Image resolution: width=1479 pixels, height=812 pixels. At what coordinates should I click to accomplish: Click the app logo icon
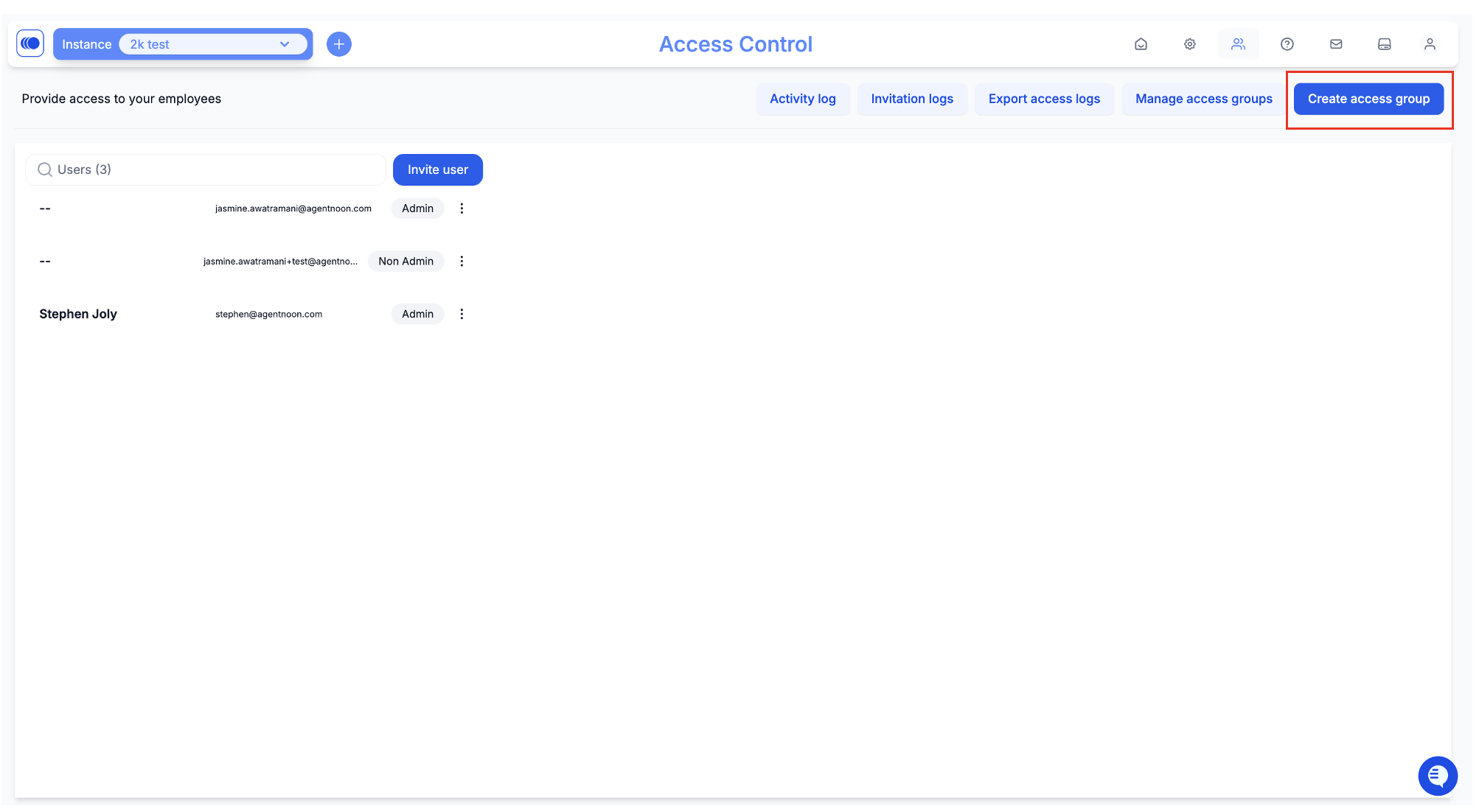[x=30, y=43]
